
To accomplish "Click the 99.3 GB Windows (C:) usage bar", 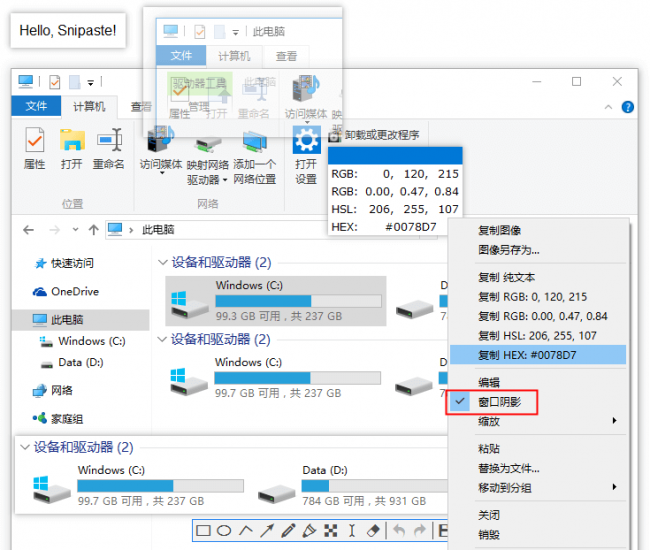I will click(x=298, y=300).
